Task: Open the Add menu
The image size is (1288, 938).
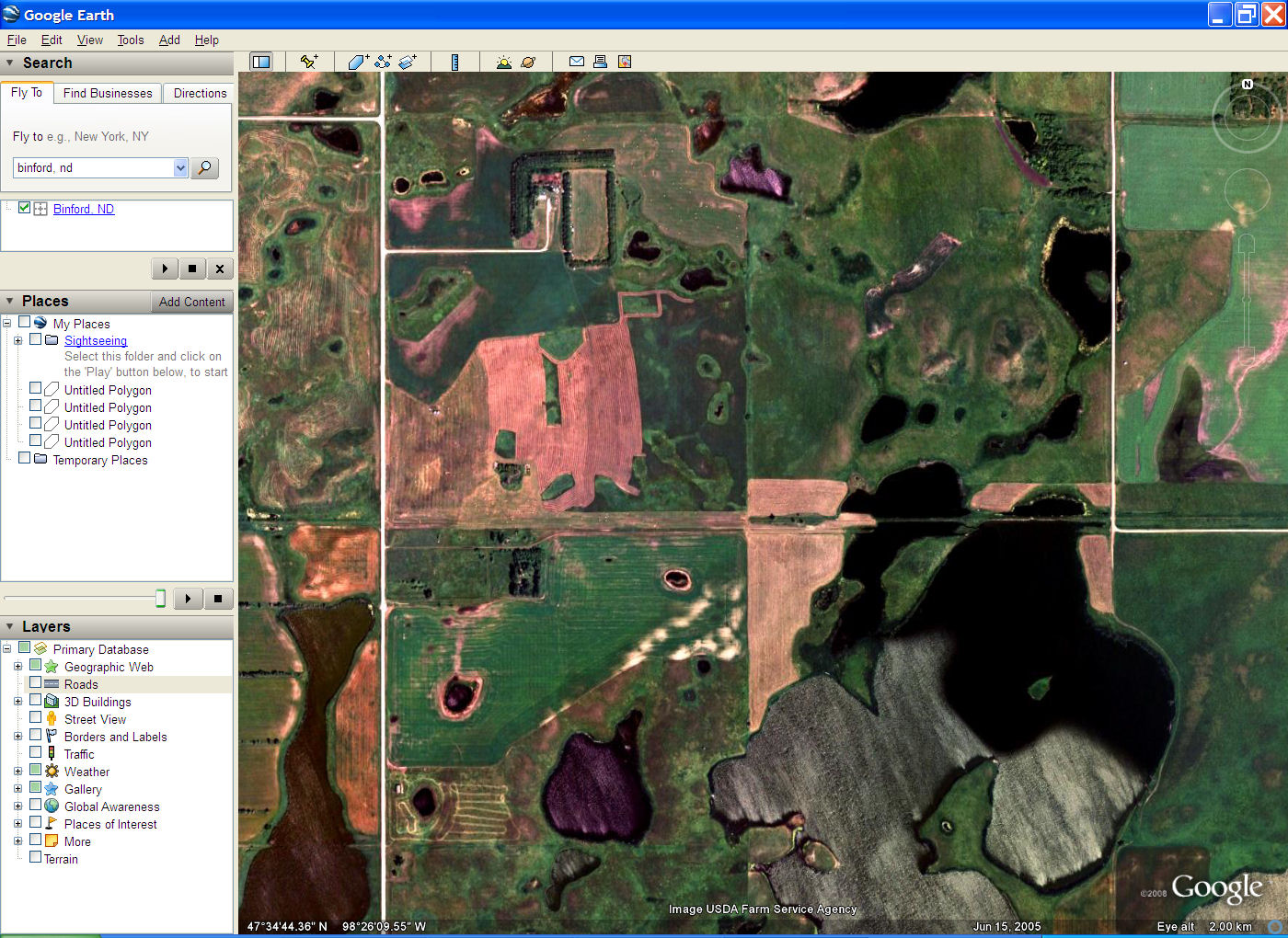Action: [x=169, y=40]
